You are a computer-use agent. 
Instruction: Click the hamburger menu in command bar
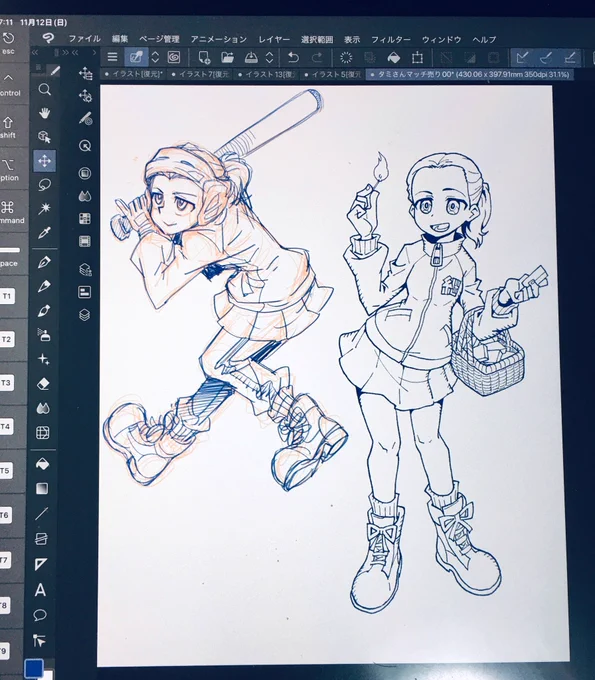(x=113, y=57)
